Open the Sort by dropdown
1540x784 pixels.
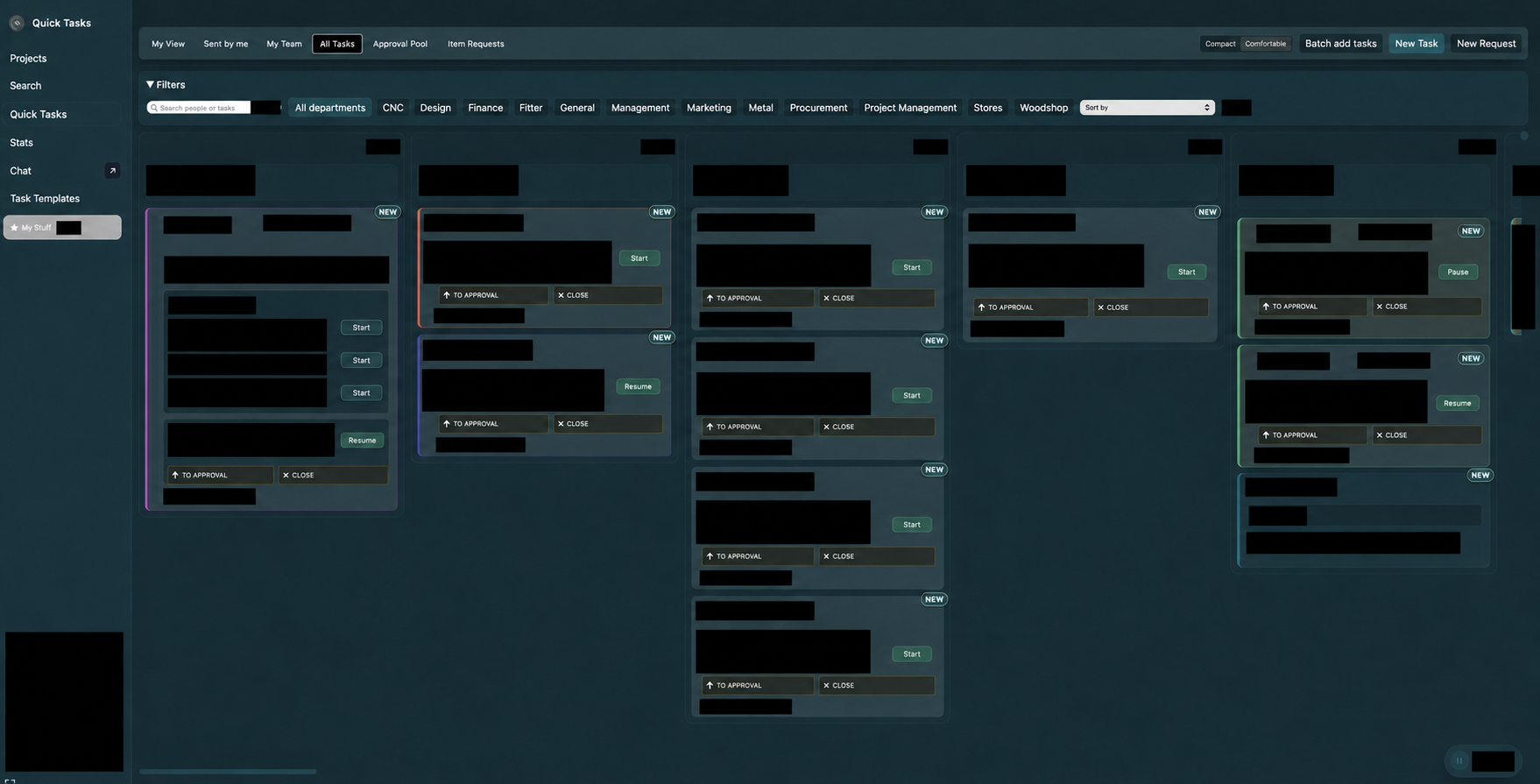point(1147,108)
